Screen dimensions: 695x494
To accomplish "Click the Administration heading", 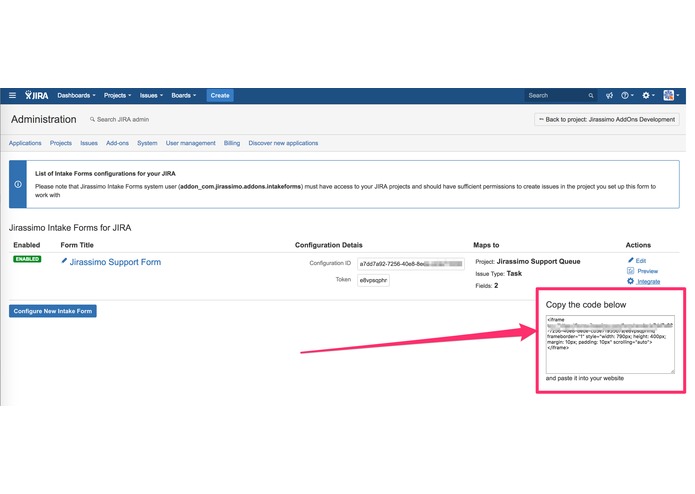I will (43, 120).
